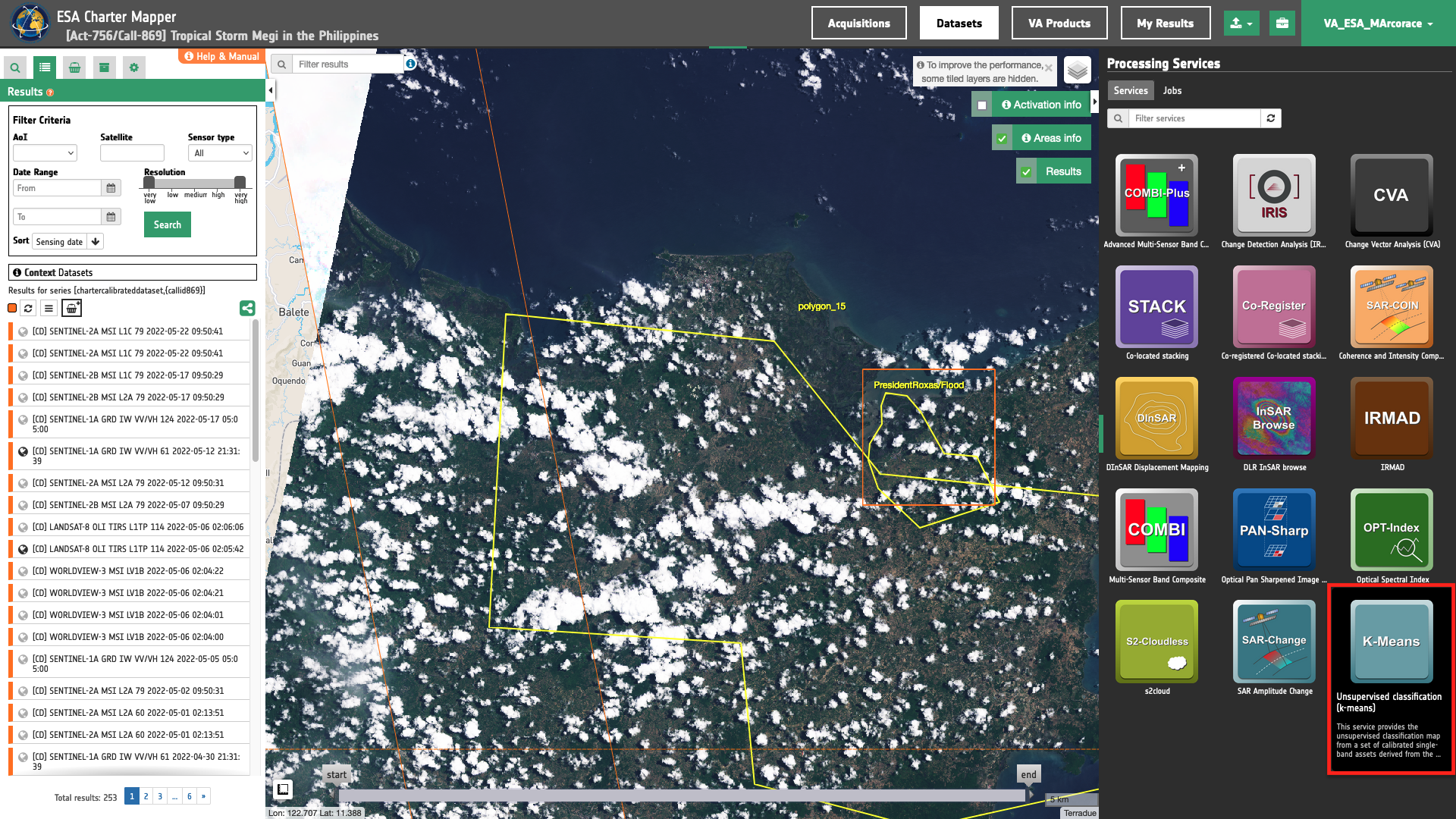Open the settings gear in left panel

pos(134,67)
